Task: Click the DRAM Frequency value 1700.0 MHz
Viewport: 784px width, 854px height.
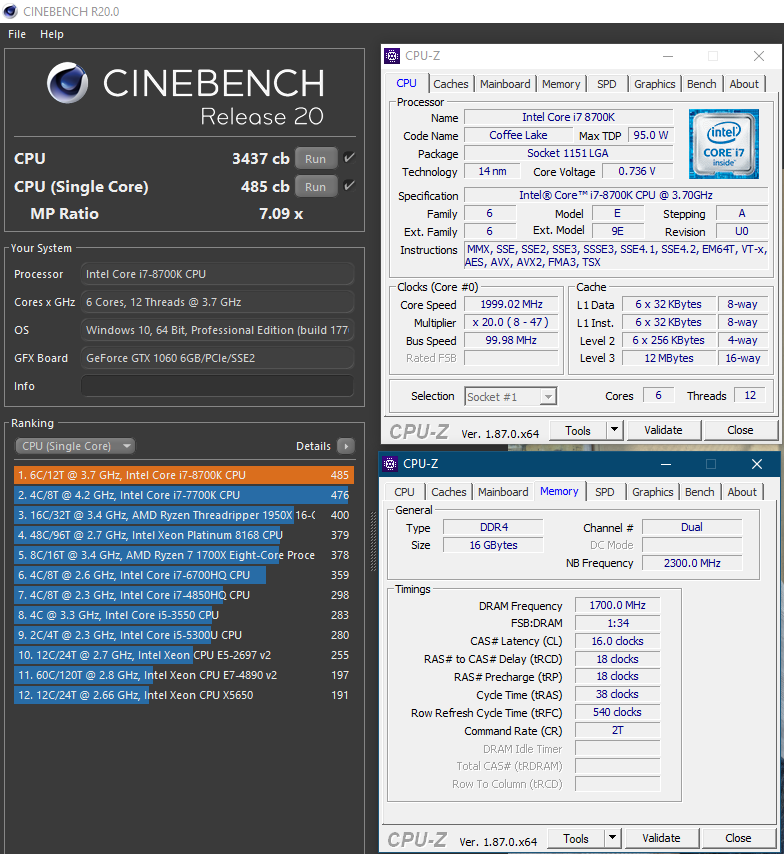Action: [617, 605]
